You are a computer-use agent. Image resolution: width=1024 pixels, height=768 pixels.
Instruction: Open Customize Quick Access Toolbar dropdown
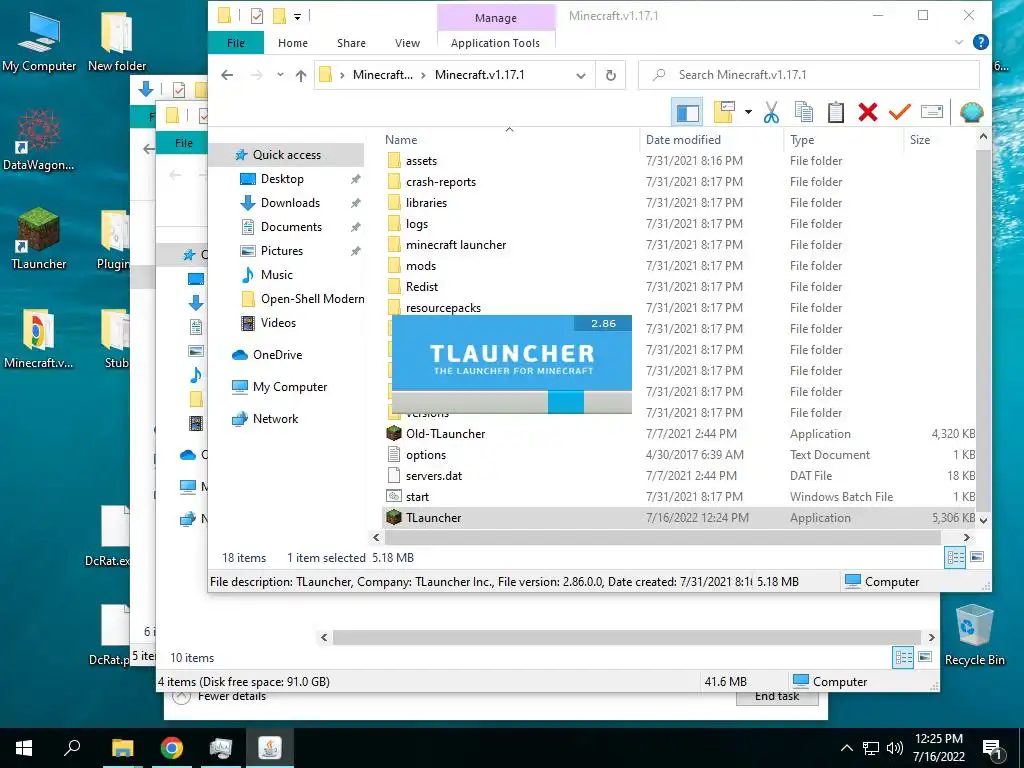(298, 16)
